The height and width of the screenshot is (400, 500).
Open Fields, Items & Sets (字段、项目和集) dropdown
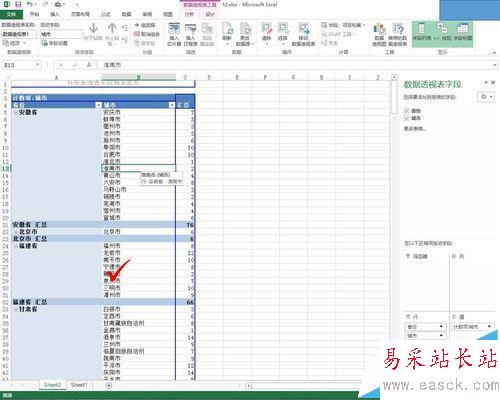pyautogui.click(x=343, y=25)
